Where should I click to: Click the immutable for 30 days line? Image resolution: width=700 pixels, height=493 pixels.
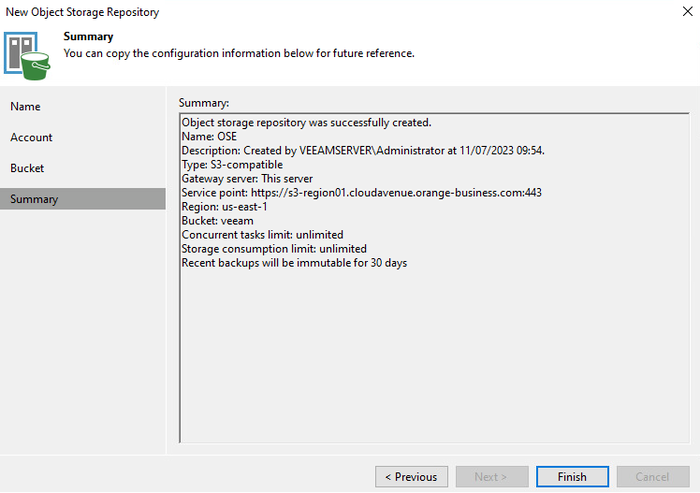(294, 263)
